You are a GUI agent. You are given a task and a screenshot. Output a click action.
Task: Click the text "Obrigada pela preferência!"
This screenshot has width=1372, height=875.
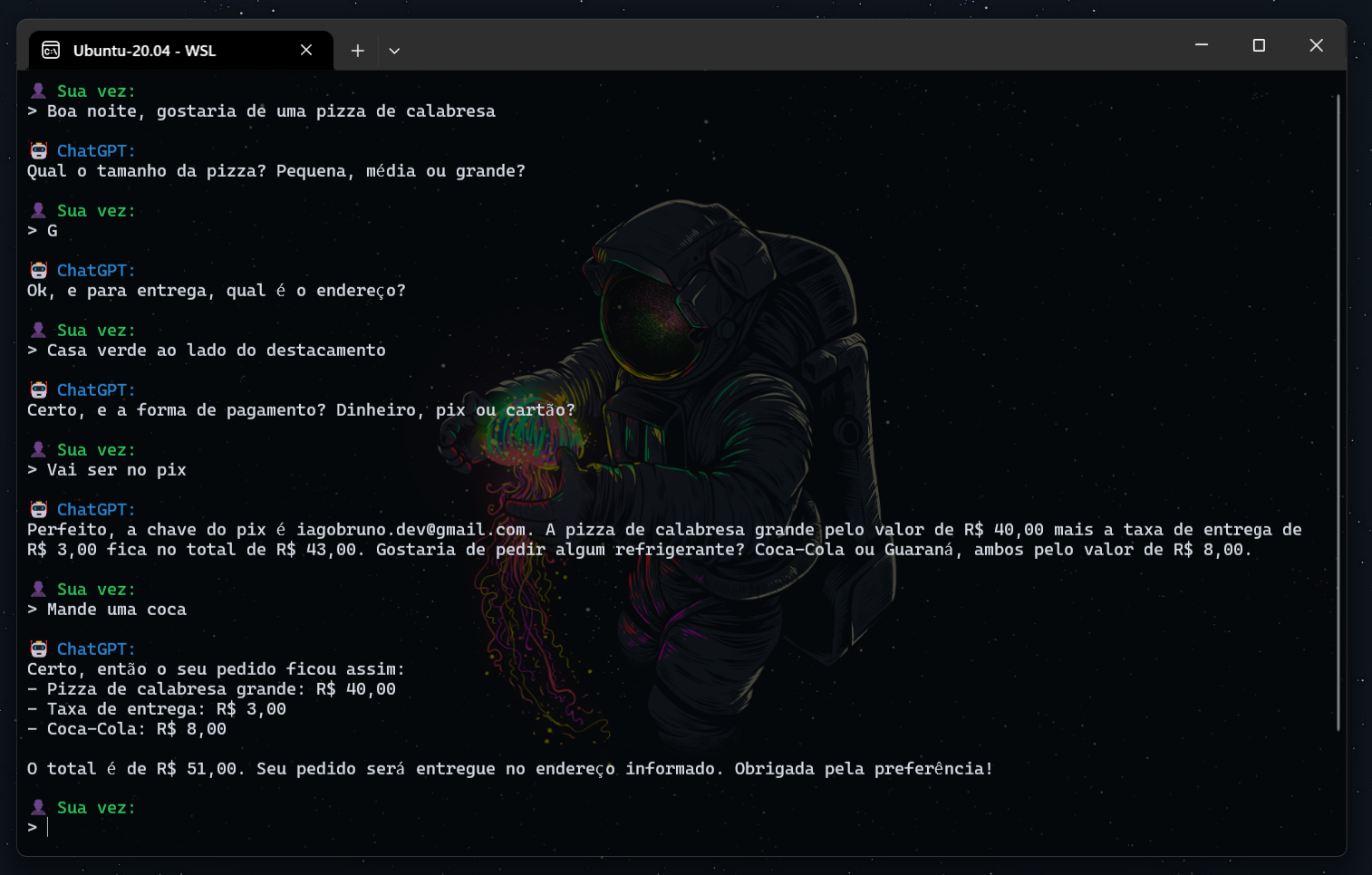click(864, 769)
